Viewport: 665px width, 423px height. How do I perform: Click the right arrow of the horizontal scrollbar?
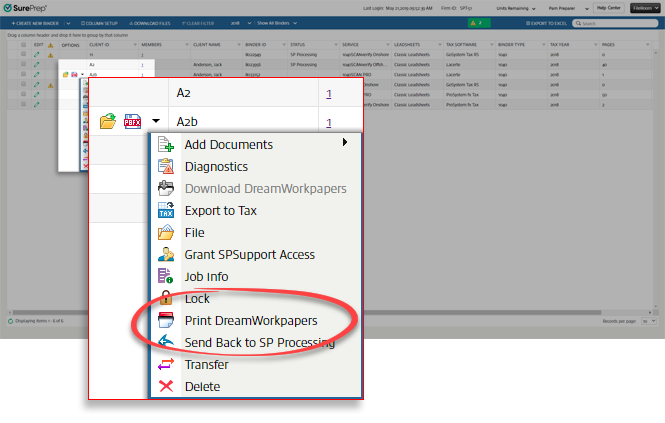tap(649, 312)
